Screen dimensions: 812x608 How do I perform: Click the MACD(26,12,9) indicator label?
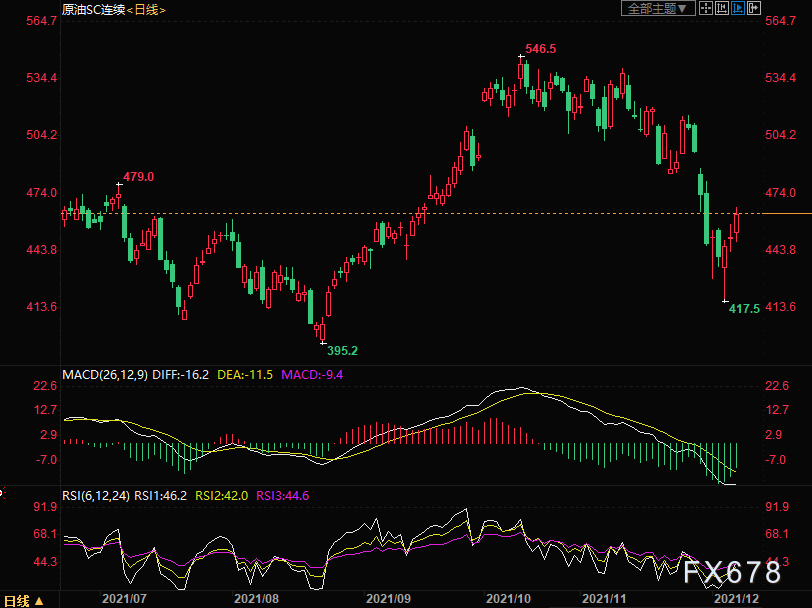[105, 374]
